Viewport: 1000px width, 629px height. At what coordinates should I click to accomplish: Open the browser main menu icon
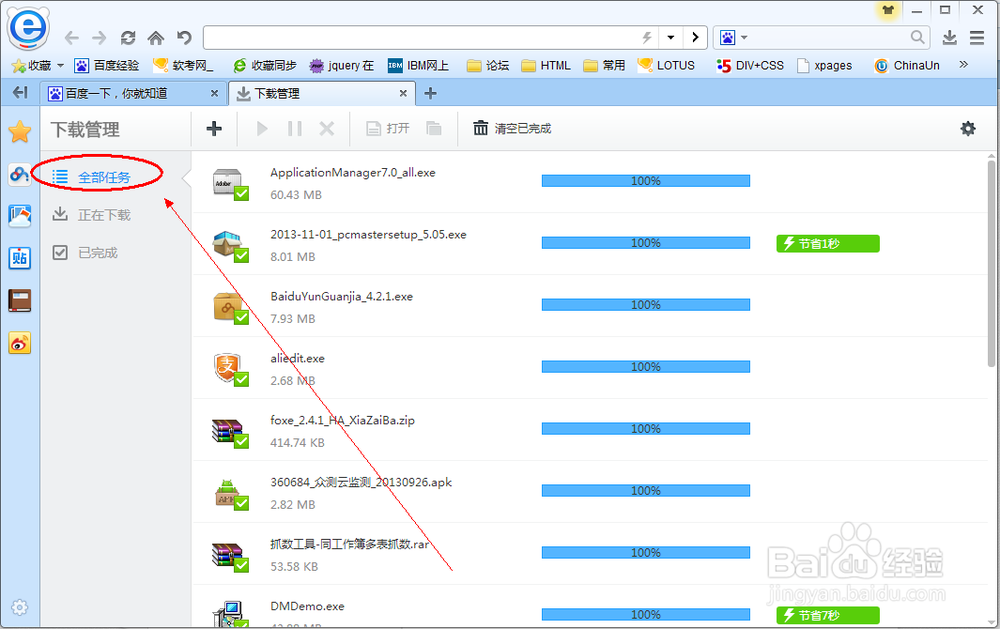pyautogui.click(x=977, y=38)
